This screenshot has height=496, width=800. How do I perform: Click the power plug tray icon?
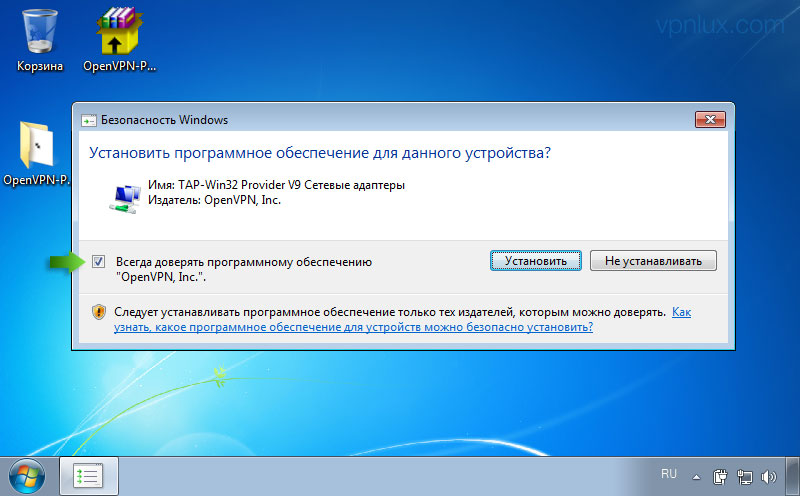tap(720, 477)
